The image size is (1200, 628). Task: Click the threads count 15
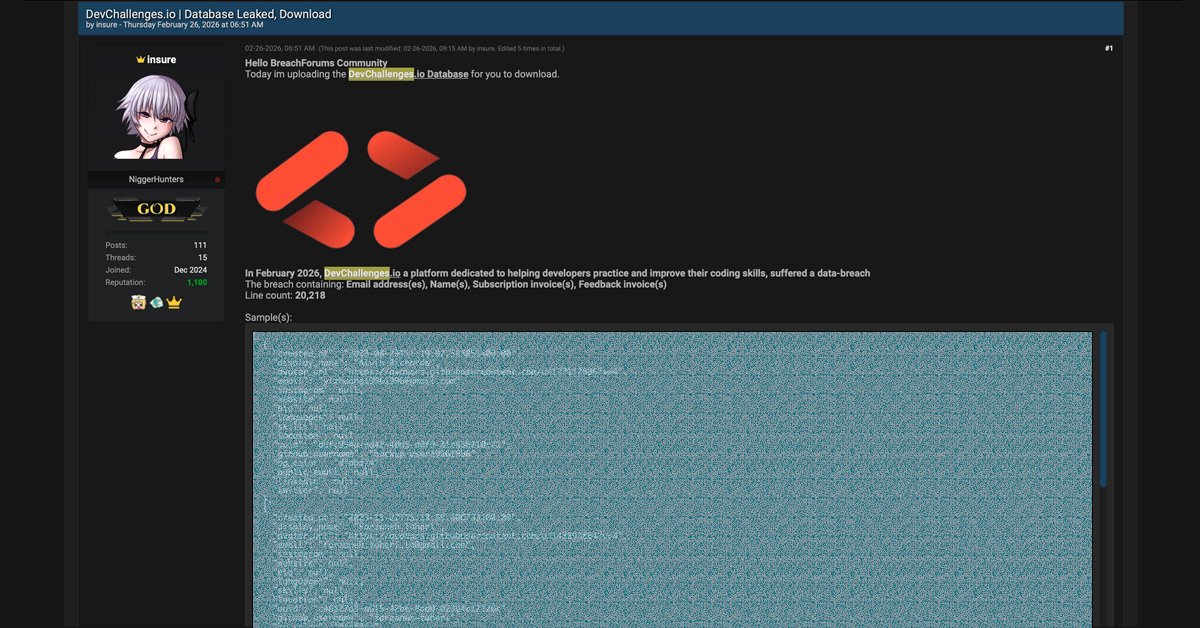[x=202, y=258]
